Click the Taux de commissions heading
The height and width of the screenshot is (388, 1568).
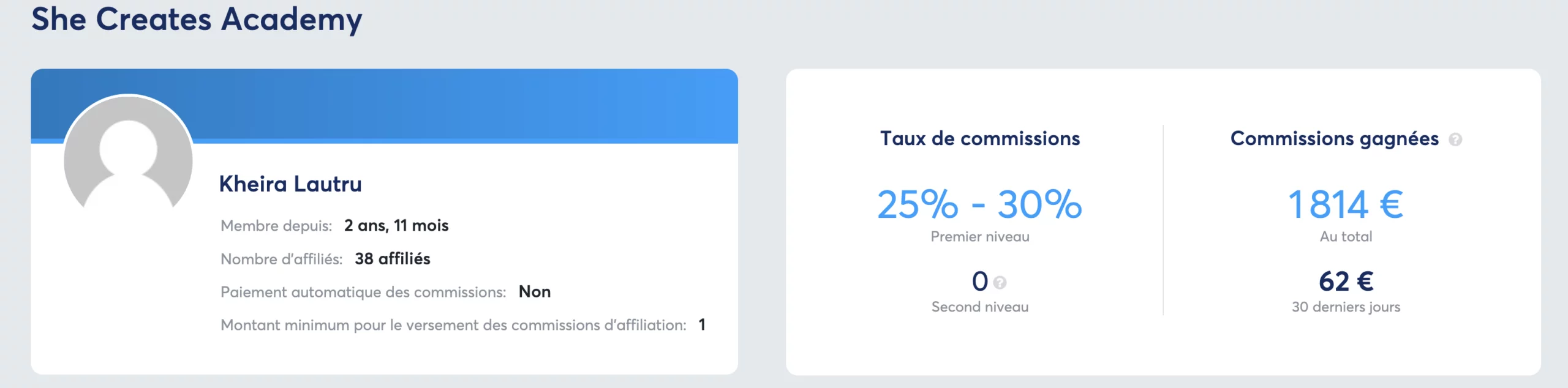[980, 139]
